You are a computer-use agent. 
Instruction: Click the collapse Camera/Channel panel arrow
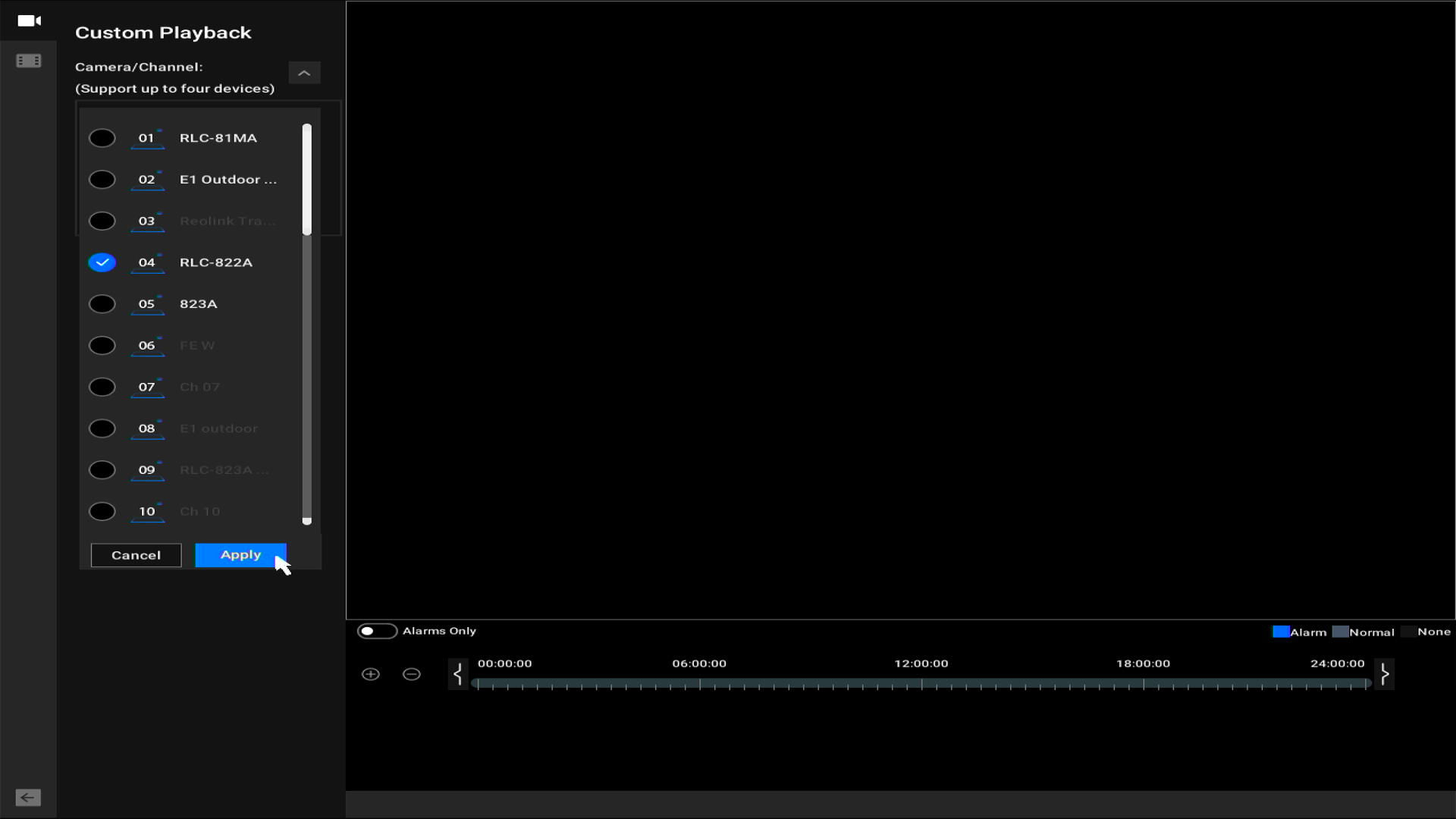coord(305,73)
